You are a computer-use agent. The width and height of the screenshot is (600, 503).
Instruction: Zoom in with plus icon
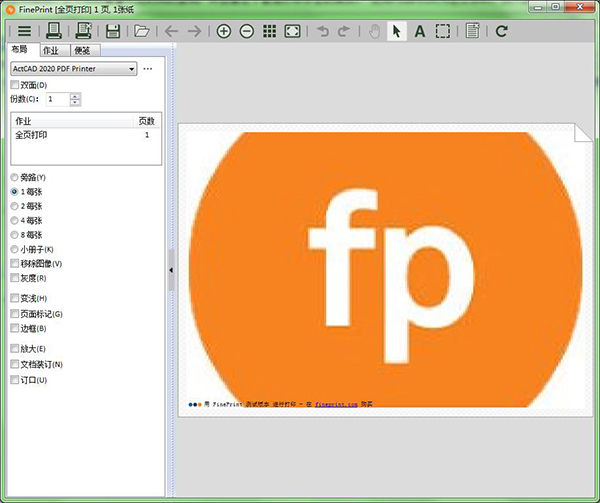[x=224, y=31]
